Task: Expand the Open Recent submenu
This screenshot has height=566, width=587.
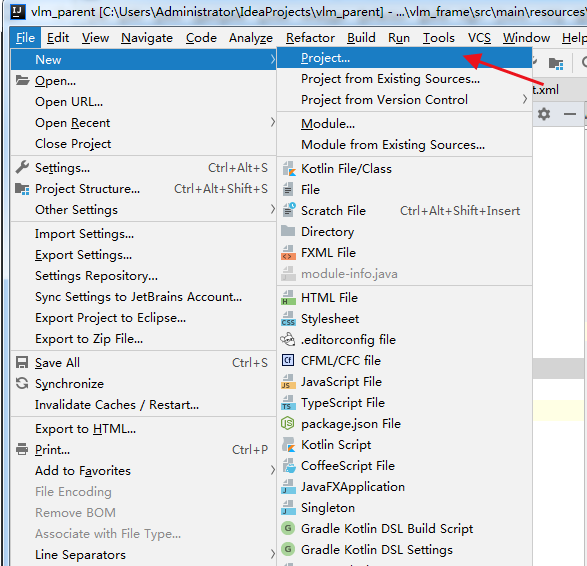Action: (144, 123)
